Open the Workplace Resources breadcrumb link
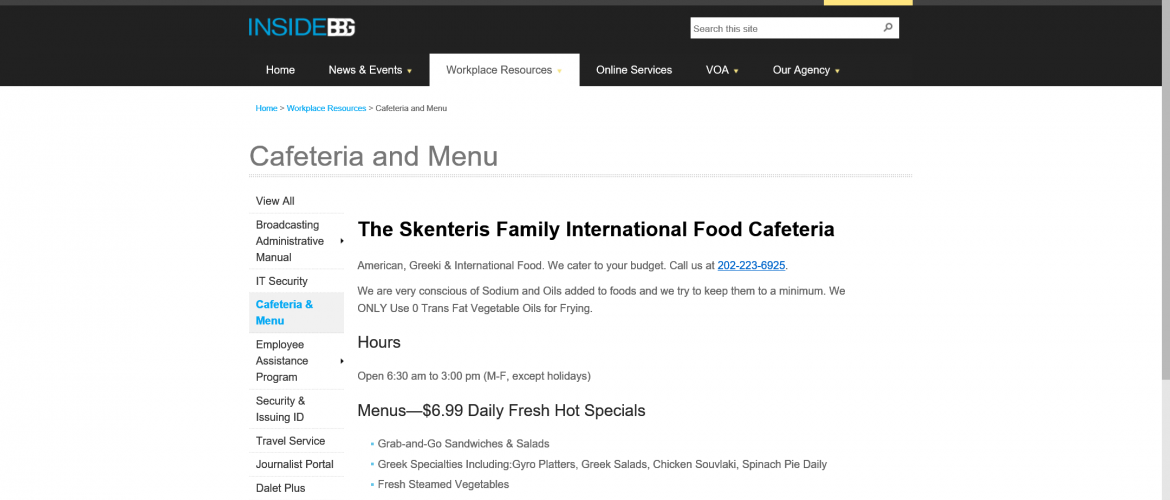 click(326, 108)
